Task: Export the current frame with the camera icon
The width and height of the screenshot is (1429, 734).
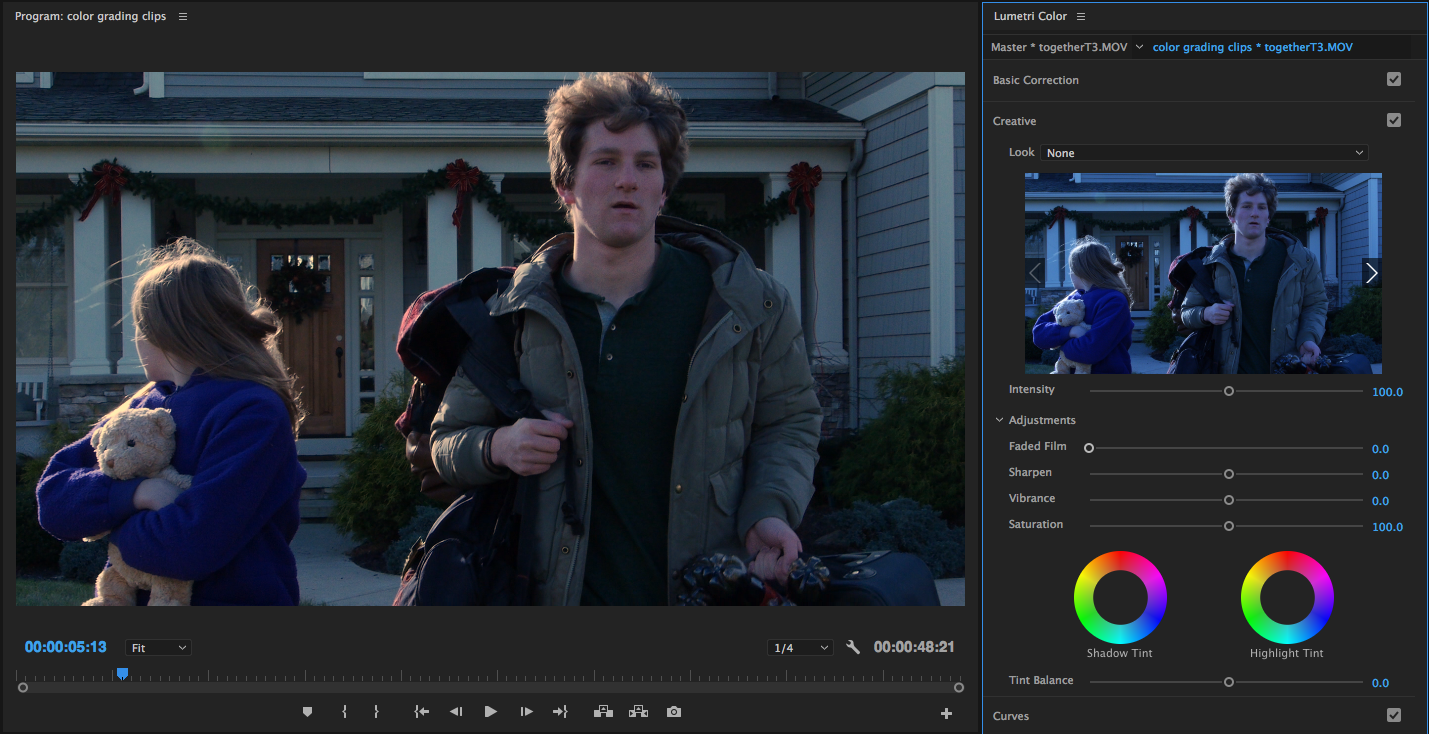Action: tap(673, 711)
